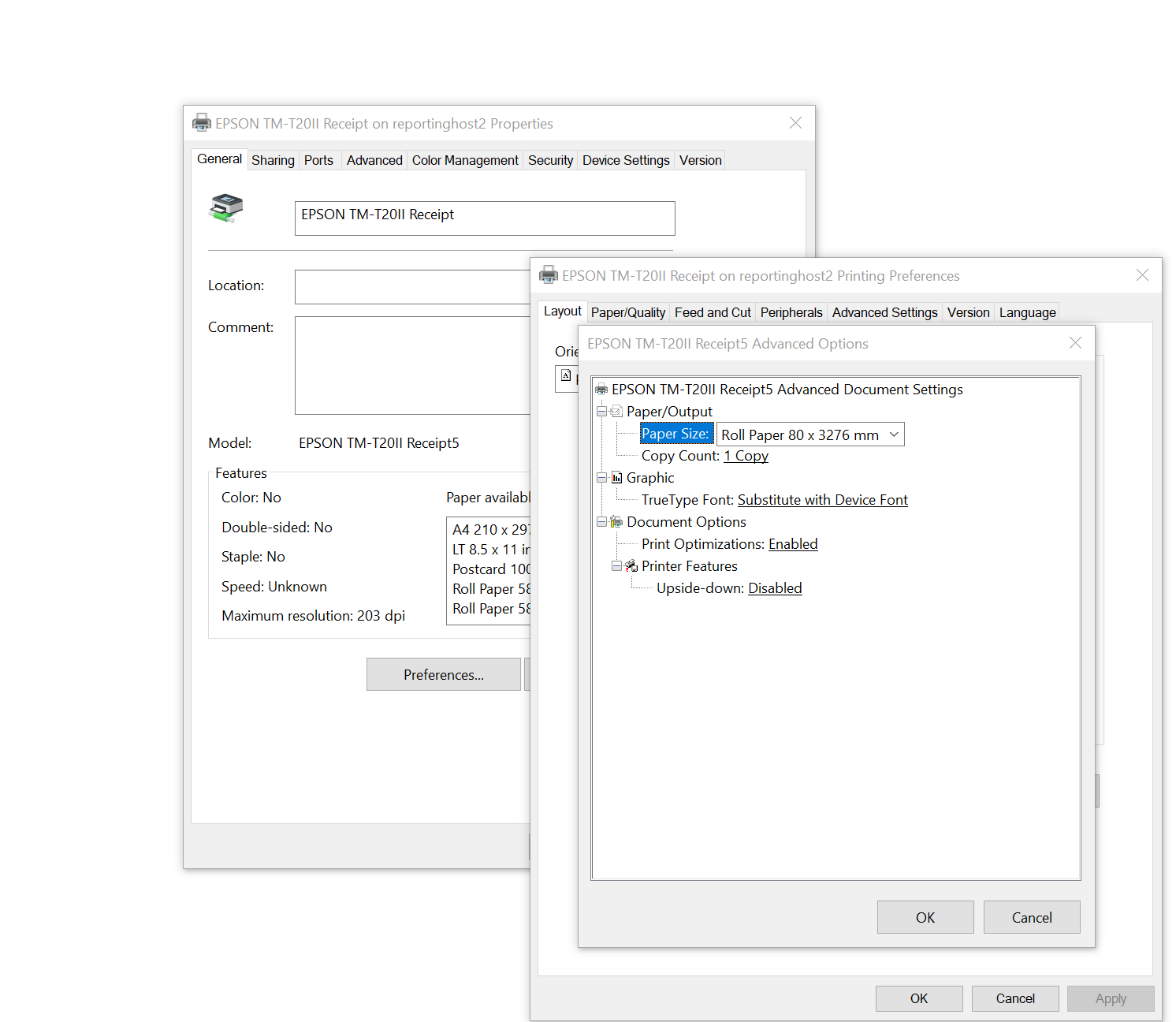Open the Feed and Cut tab
This screenshot has width=1176, height=1022.
pyautogui.click(x=713, y=312)
